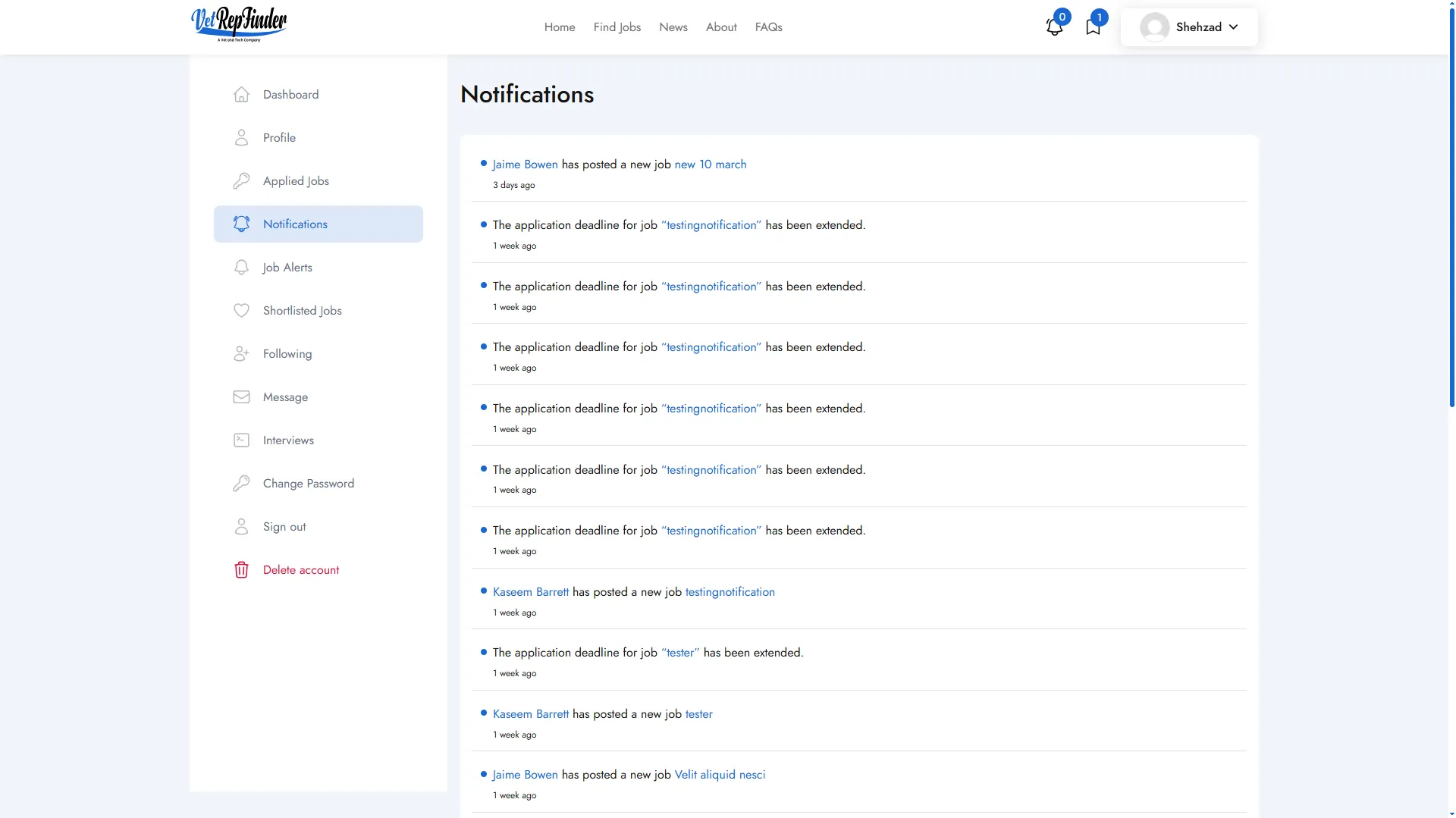Click the Applied Jobs key icon

click(241, 181)
